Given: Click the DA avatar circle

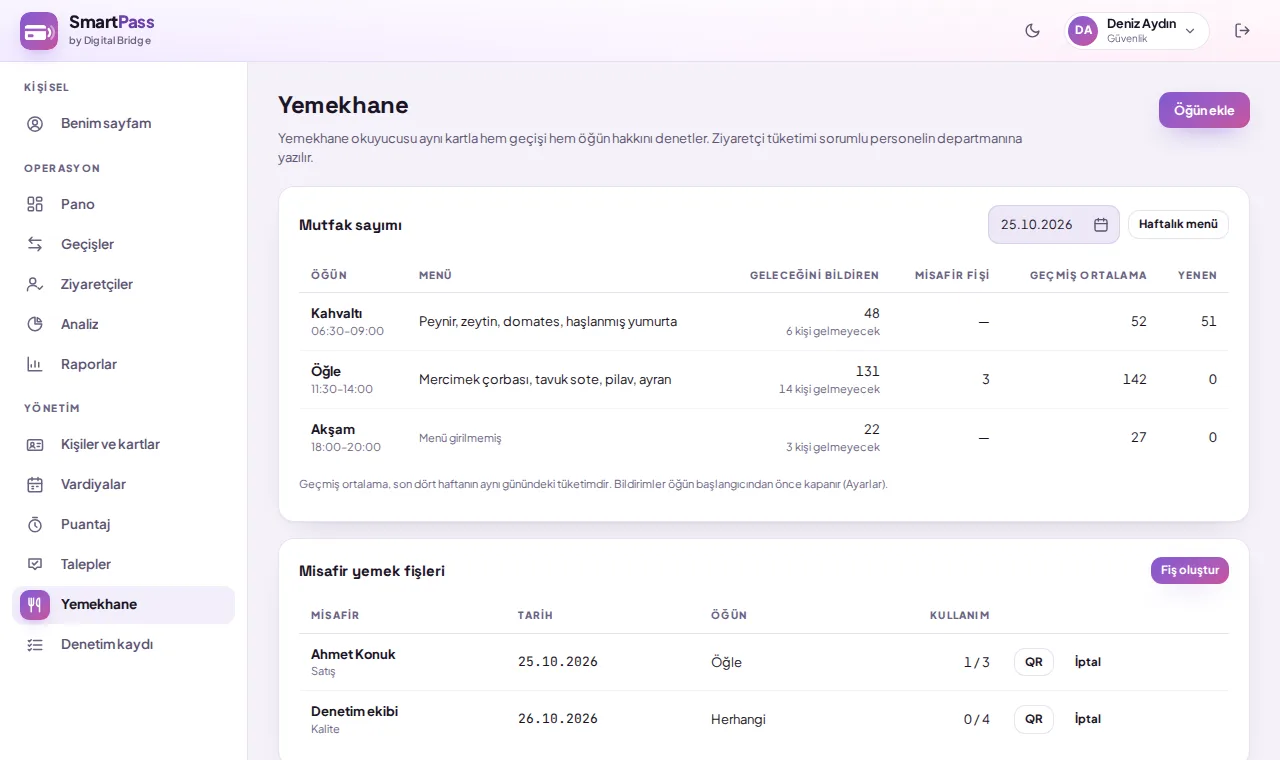Looking at the screenshot, I should [x=1083, y=31].
